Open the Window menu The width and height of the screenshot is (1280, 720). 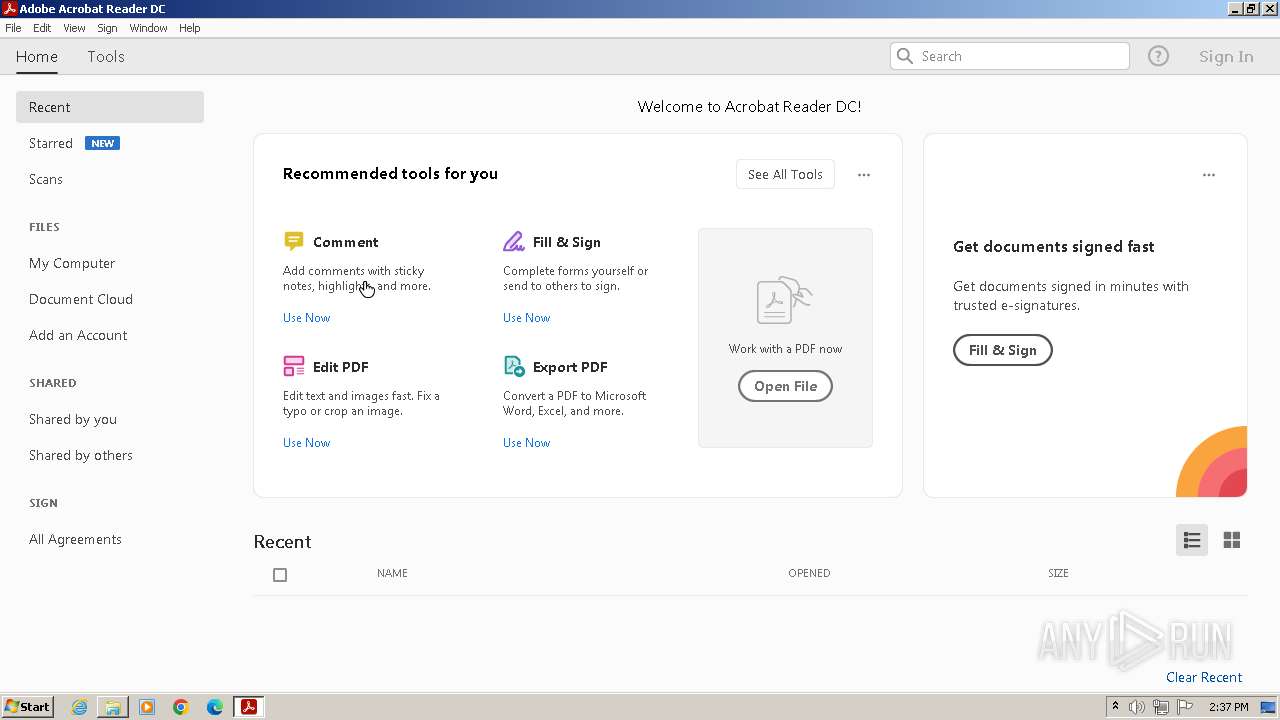(148, 28)
